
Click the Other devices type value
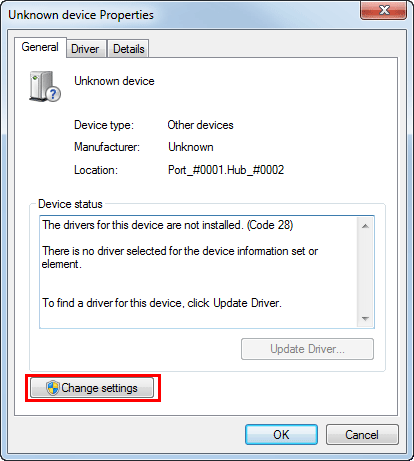coord(200,125)
